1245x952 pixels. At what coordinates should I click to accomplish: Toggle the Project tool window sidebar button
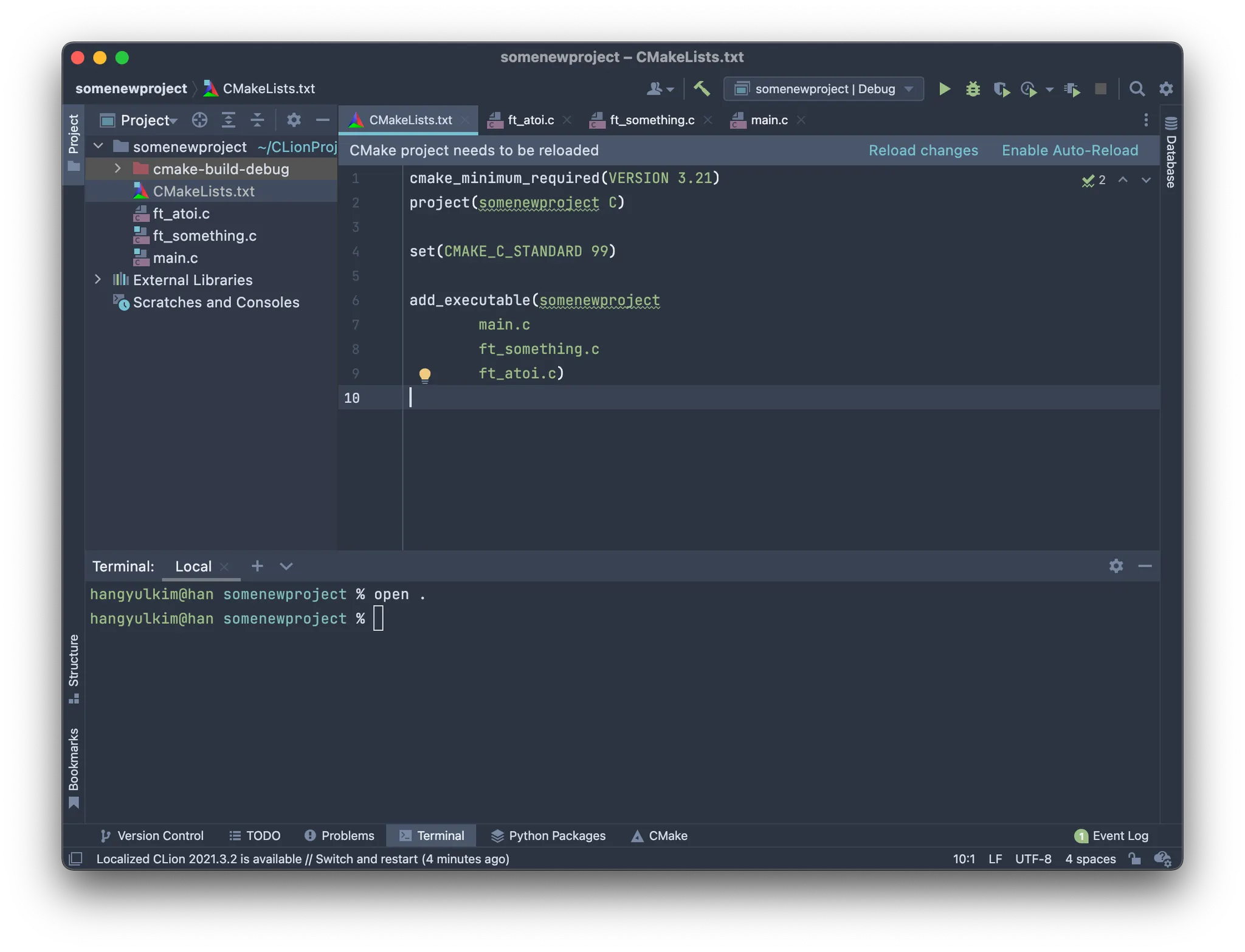pyautogui.click(x=74, y=141)
